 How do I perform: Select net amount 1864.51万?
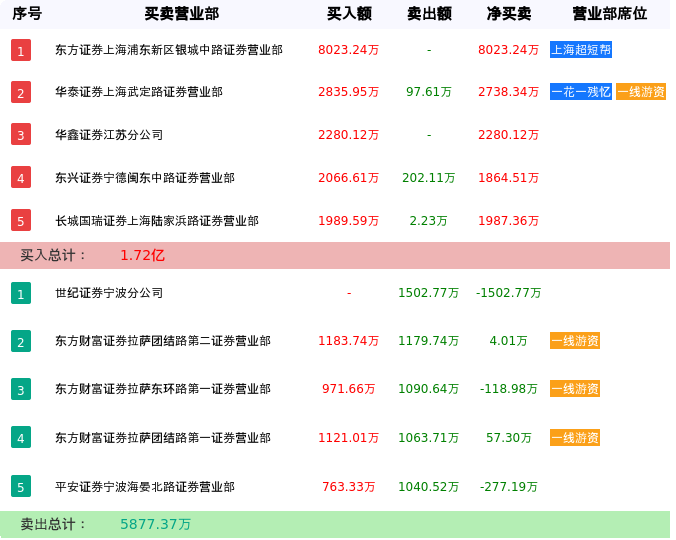tap(509, 178)
